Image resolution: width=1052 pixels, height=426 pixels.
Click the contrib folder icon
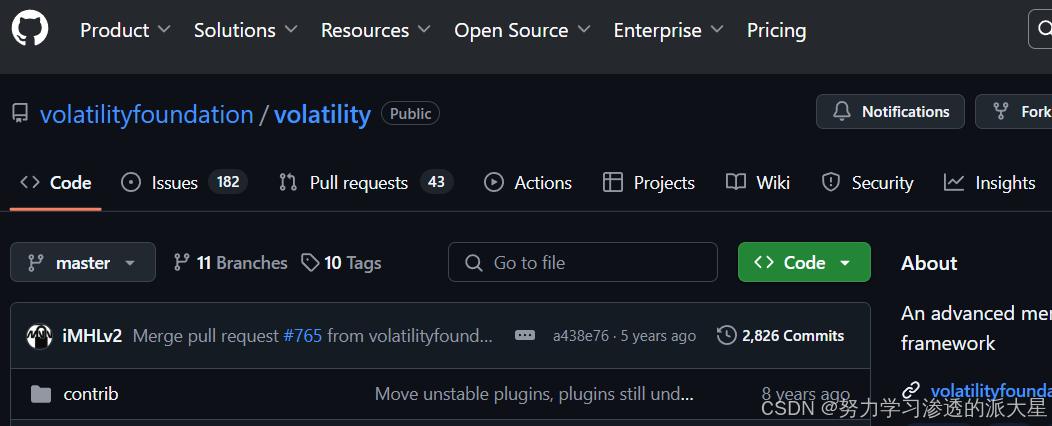[41, 394]
